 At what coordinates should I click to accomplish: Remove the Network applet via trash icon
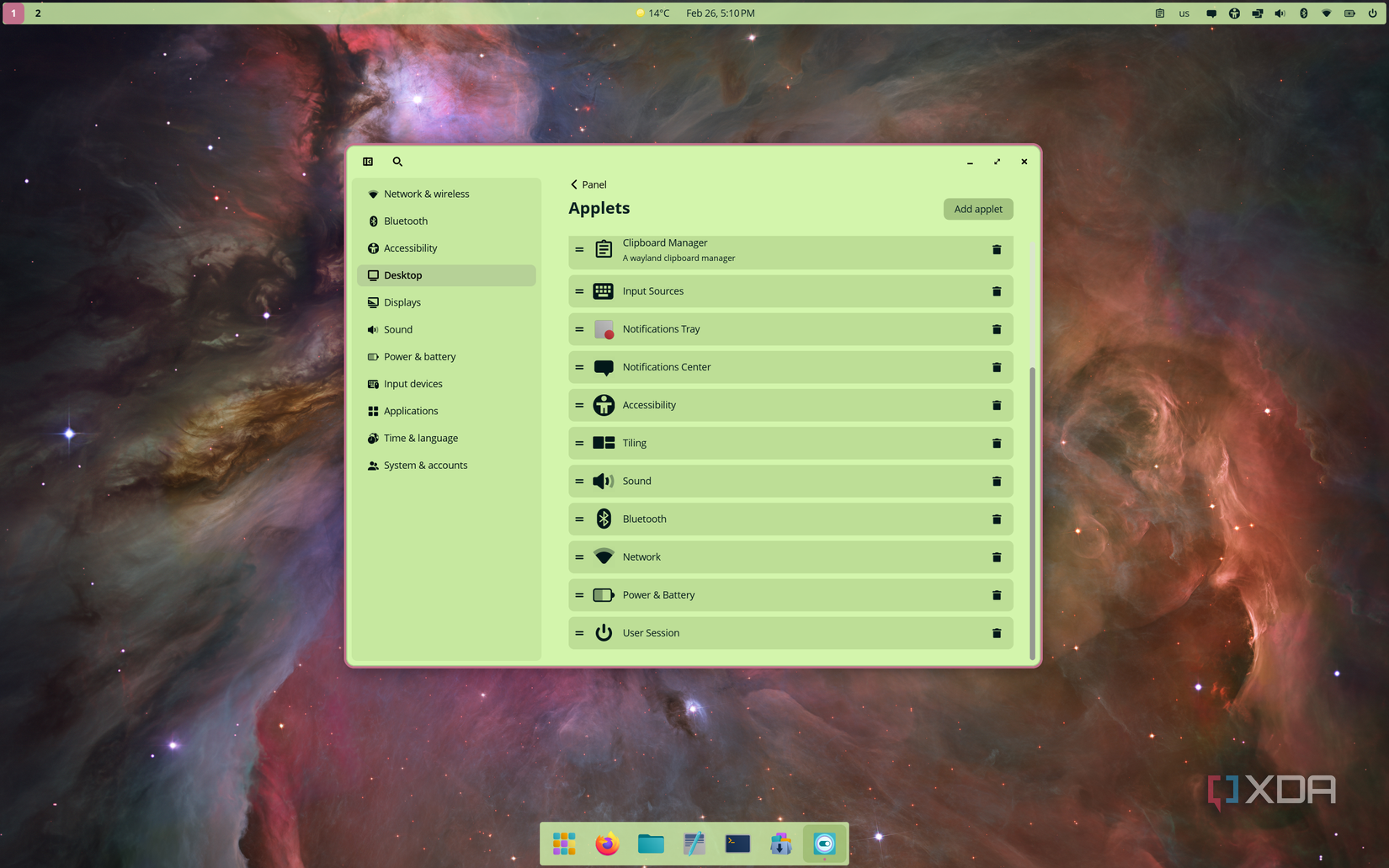996,557
